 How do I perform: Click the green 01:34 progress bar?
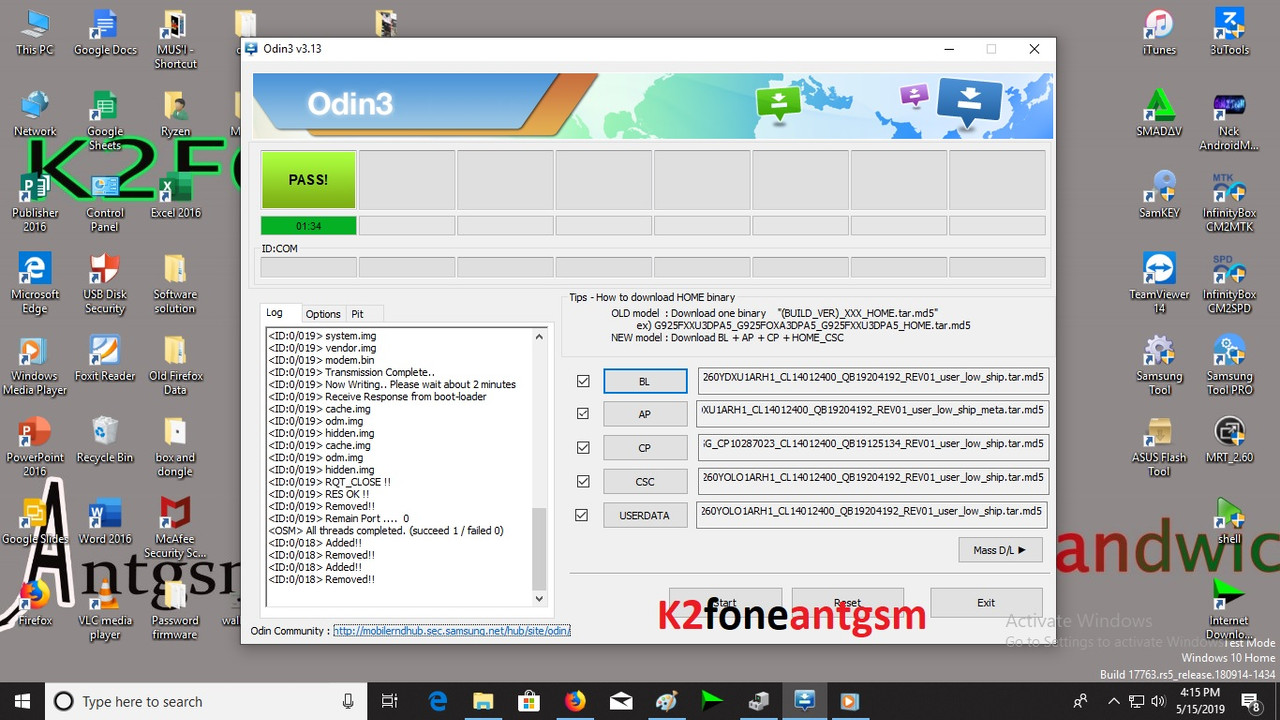pos(308,226)
